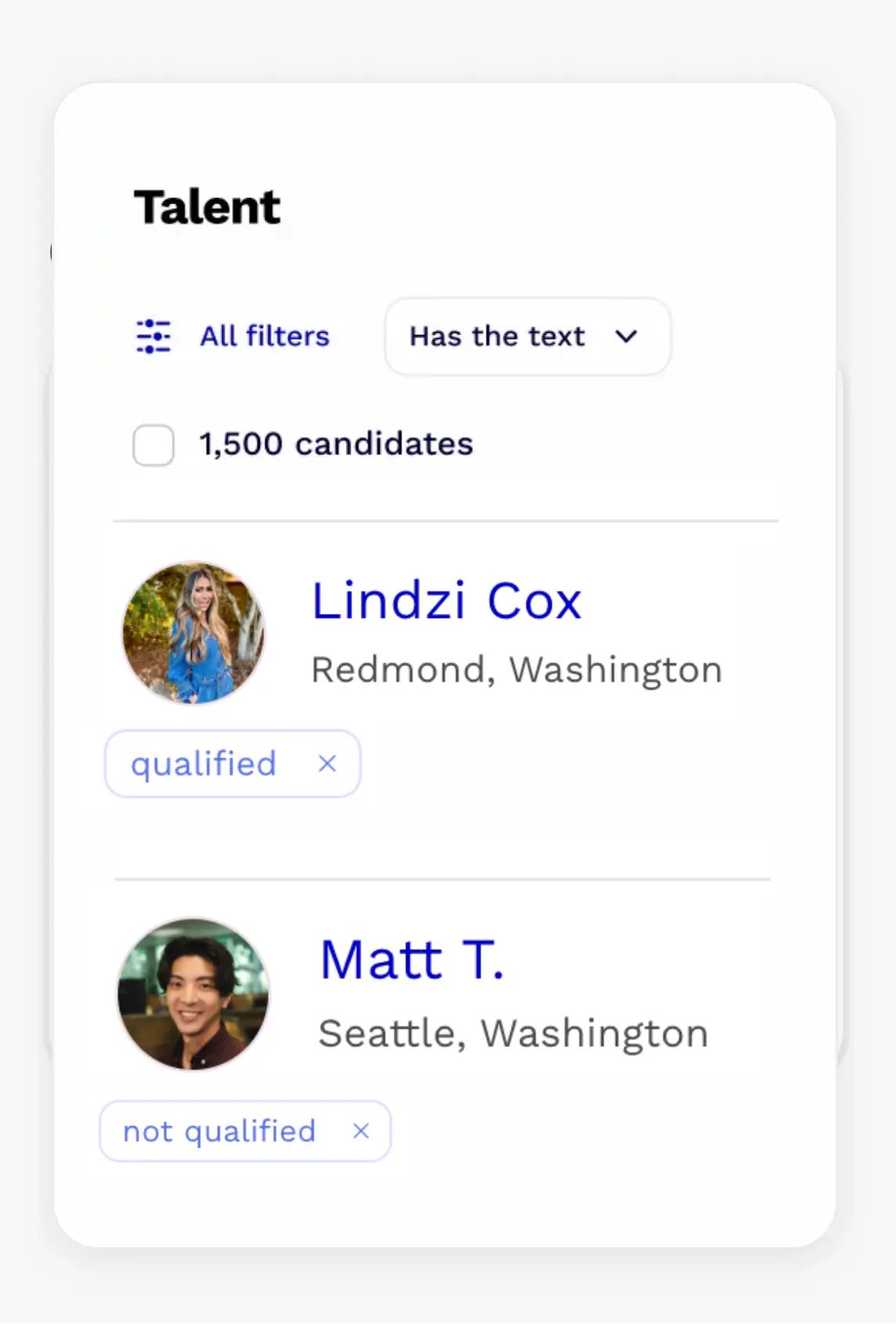Open Matt T.'s profile
Screen dimensions: 896x1324
pos(412,958)
